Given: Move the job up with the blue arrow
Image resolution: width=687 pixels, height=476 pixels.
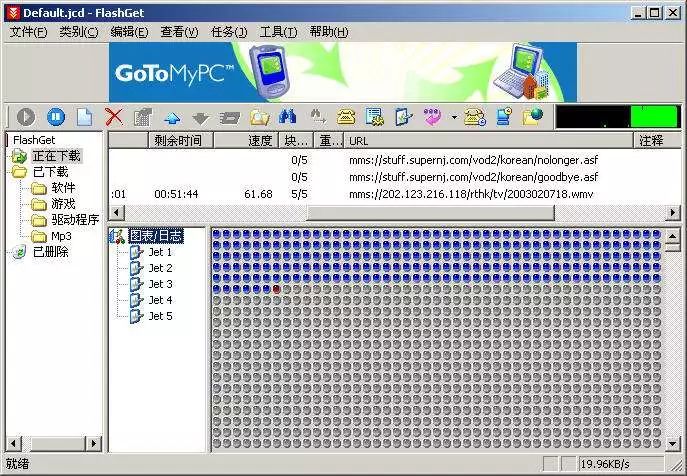Looking at the screenshot, I should pyautogui.click(x=172, y=117).
